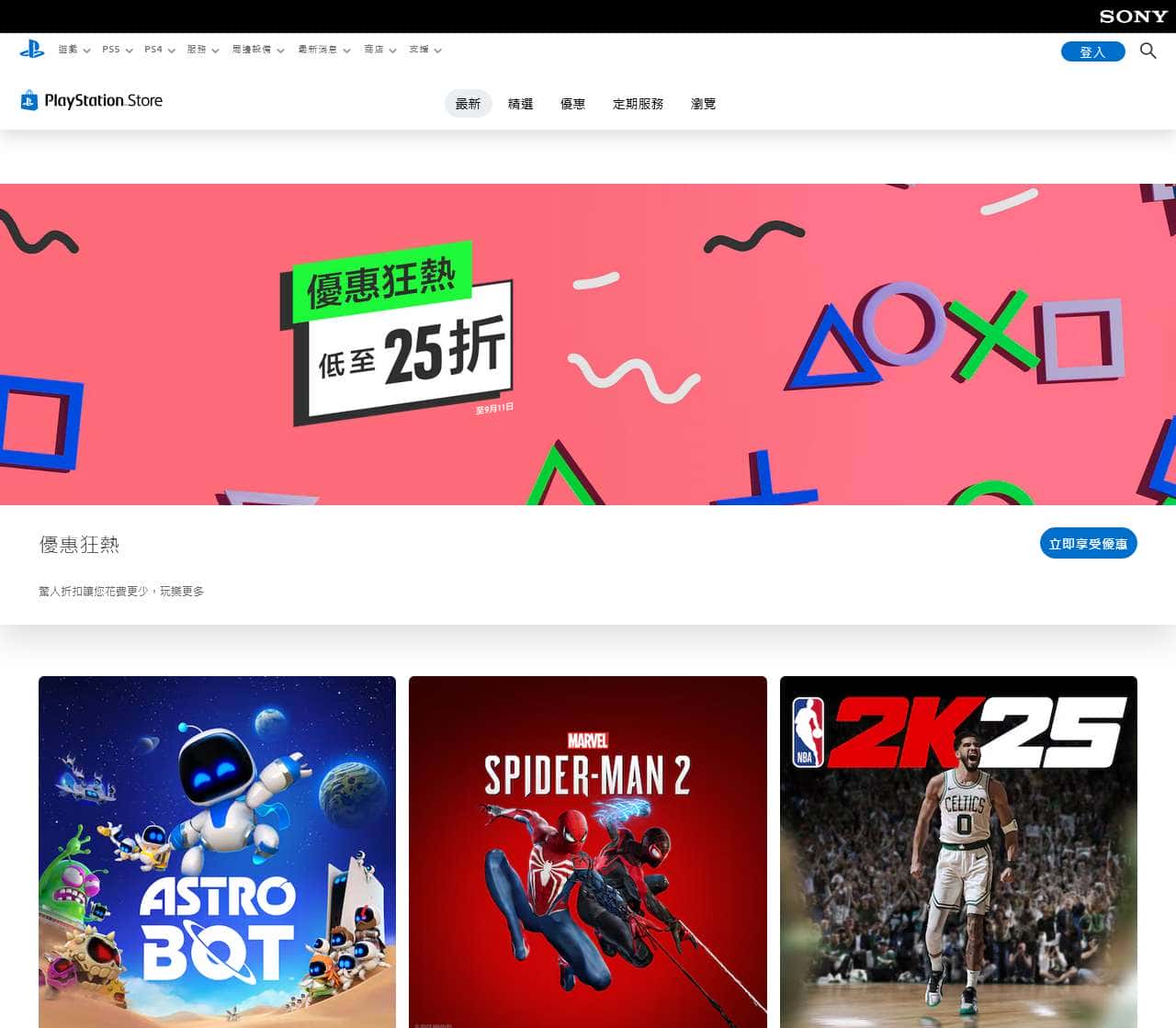Open the Astro Bot game tile

coord(217,852)
